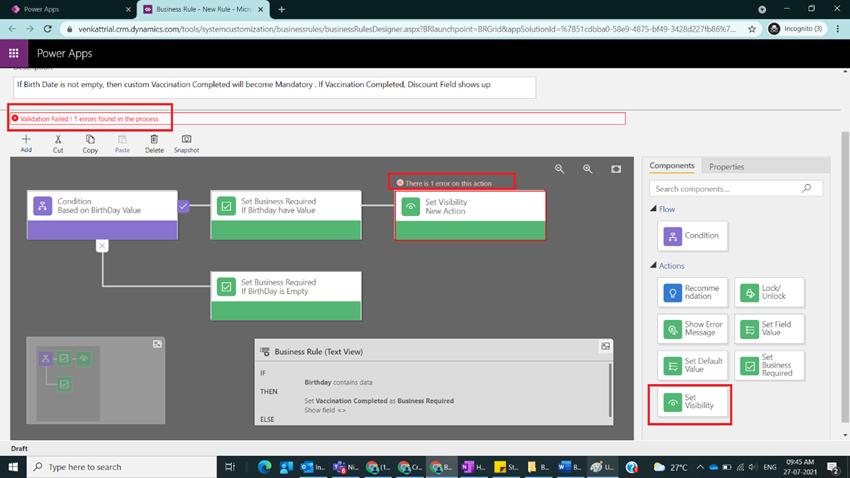Viewport: 850px width, 478px height.
Task: Click the true checkmark connector of the Condition
Action: pos(183,206)
